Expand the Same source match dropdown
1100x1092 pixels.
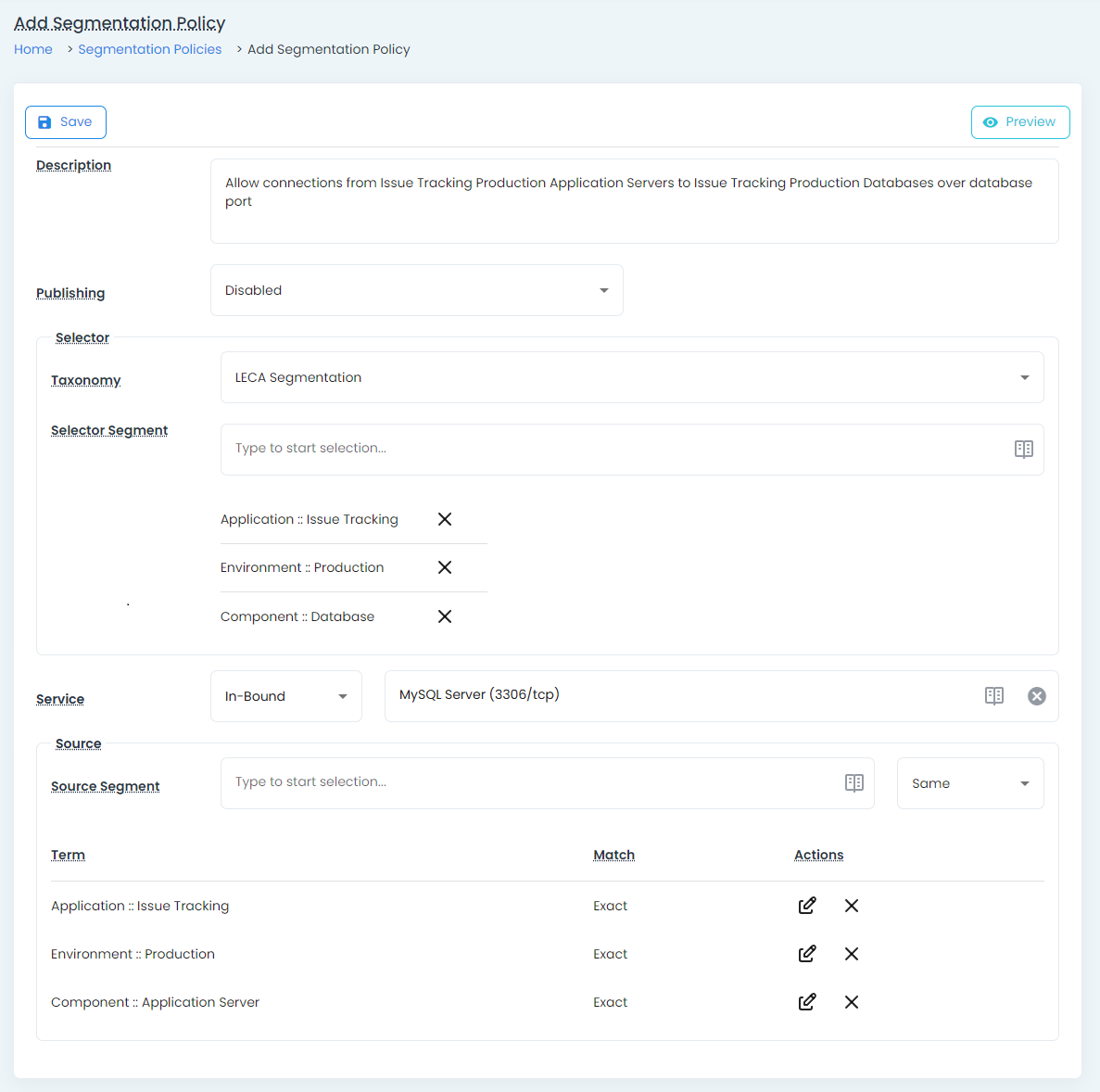pos(969,783)
